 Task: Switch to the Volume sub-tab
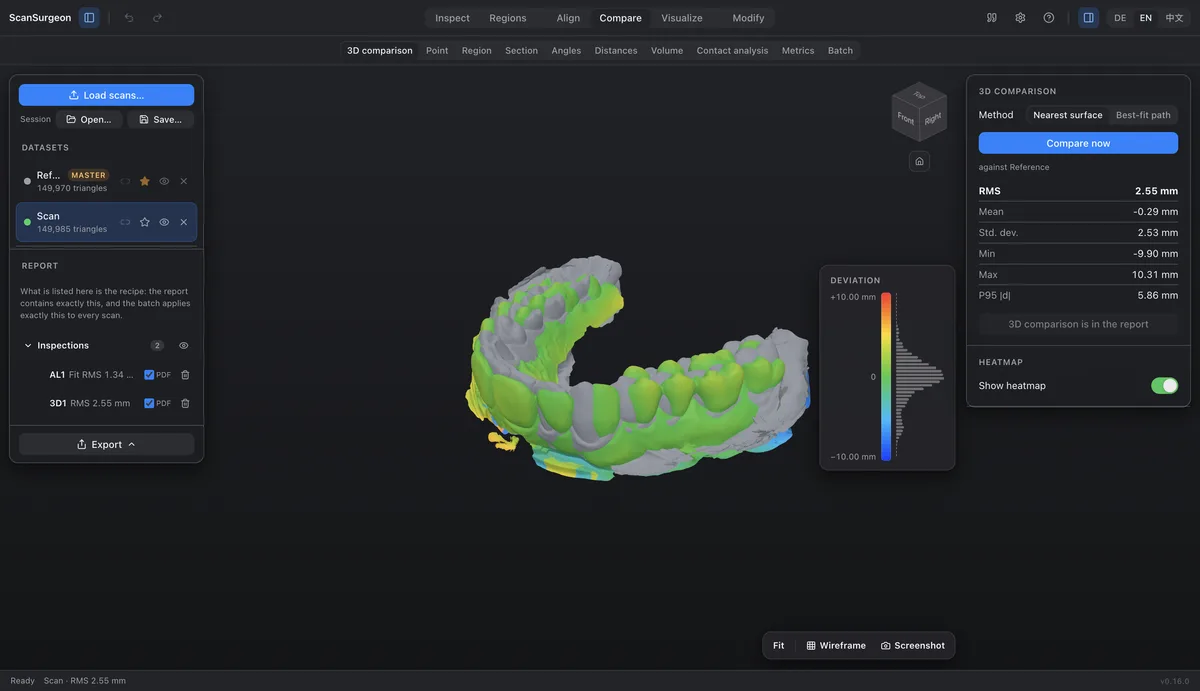(667, 51)
